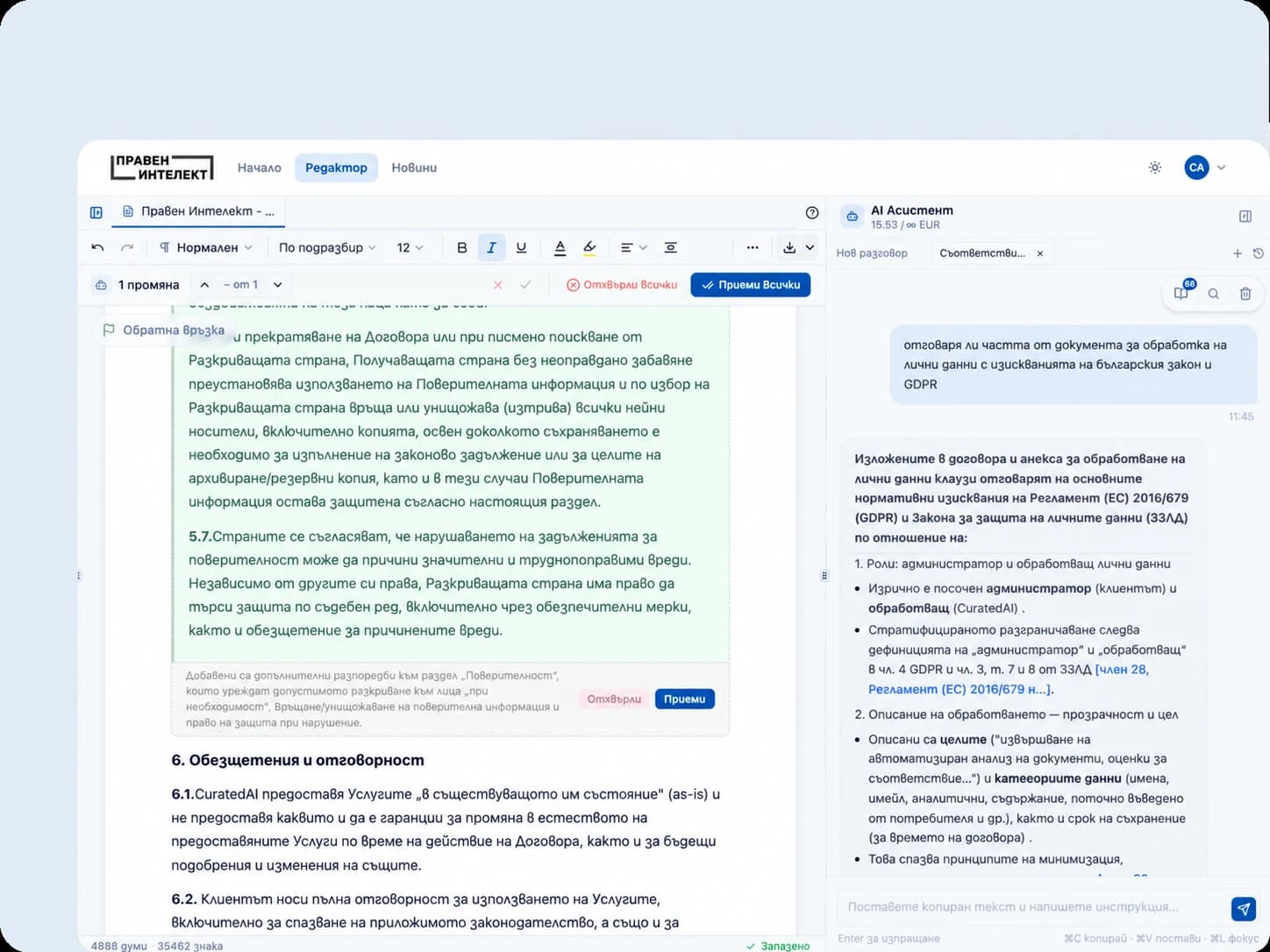1270x952 pixels.
Task: Click the Запазено saved status indicator
Action: 778,946
